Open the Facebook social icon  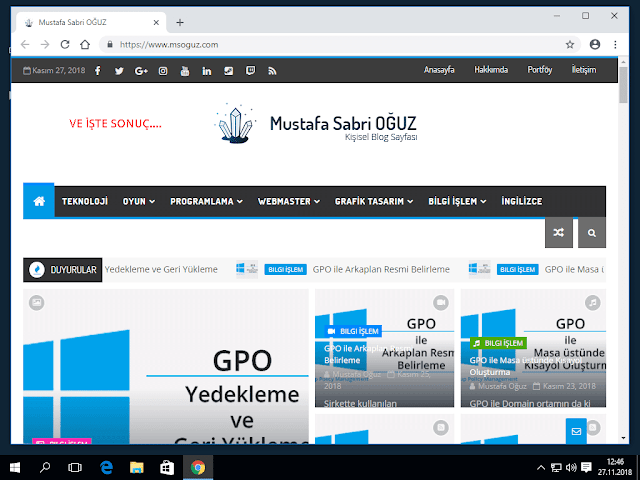(x=98, y=71)
